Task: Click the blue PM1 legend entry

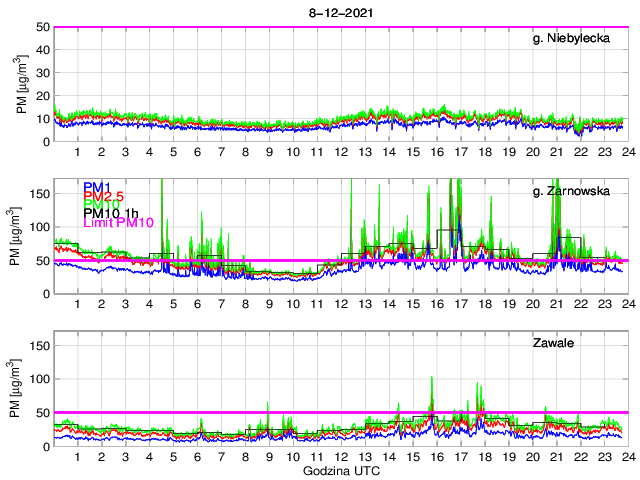Action: tap(97, 187)
